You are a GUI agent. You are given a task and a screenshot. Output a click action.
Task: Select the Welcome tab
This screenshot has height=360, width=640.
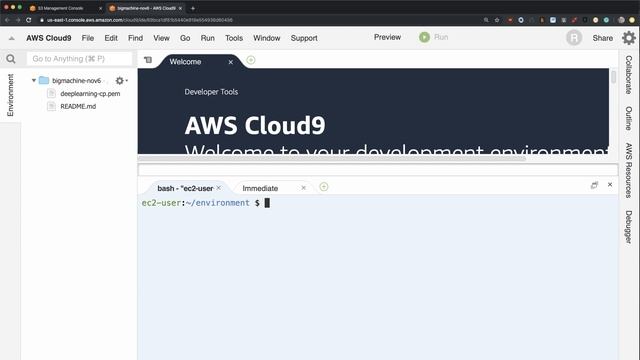(185, 62)
